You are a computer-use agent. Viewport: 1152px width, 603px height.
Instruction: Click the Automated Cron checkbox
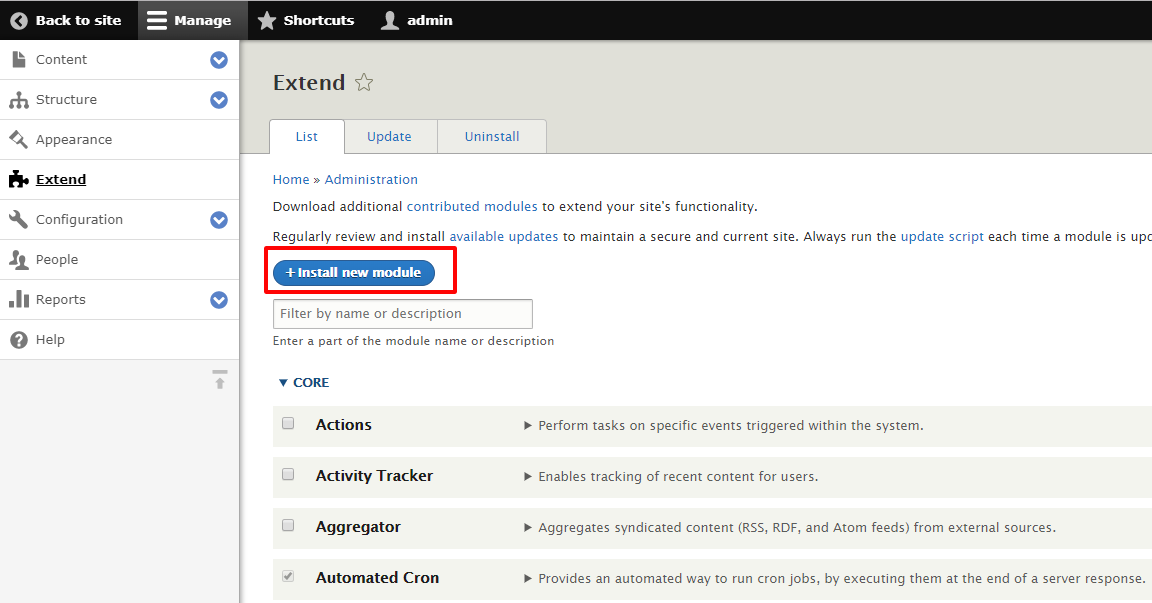point(288,576)
